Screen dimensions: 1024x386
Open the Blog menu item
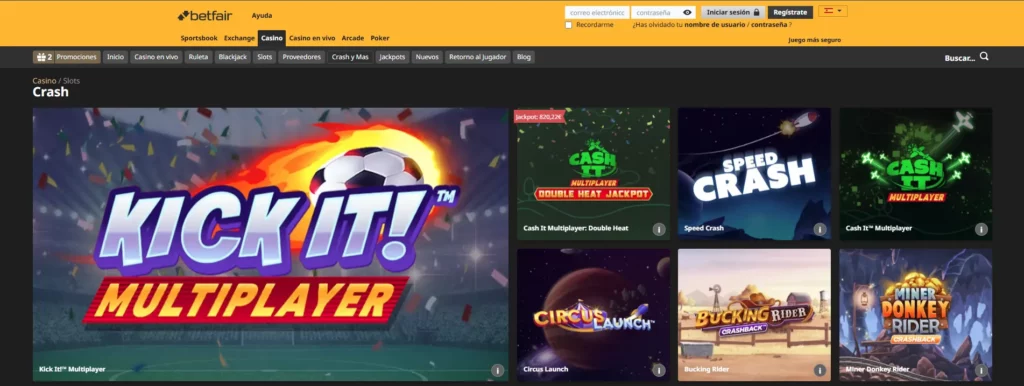click(x=524, y=57)
